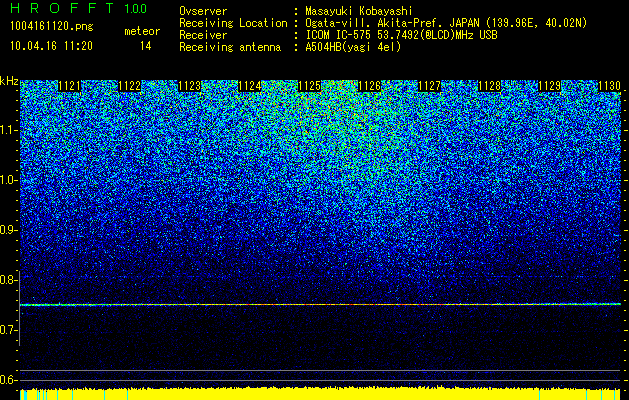Click the 1122 time marker
The width and height of the screenshot is (629, 400).
click(130, 86)
